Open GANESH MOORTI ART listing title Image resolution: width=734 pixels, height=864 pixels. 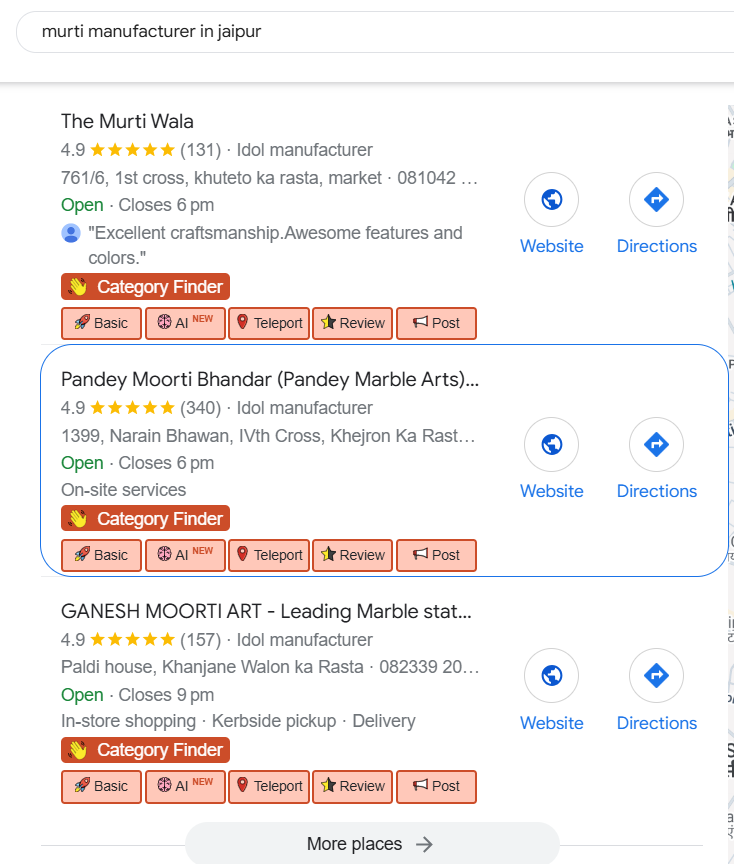tap(266, 612)
